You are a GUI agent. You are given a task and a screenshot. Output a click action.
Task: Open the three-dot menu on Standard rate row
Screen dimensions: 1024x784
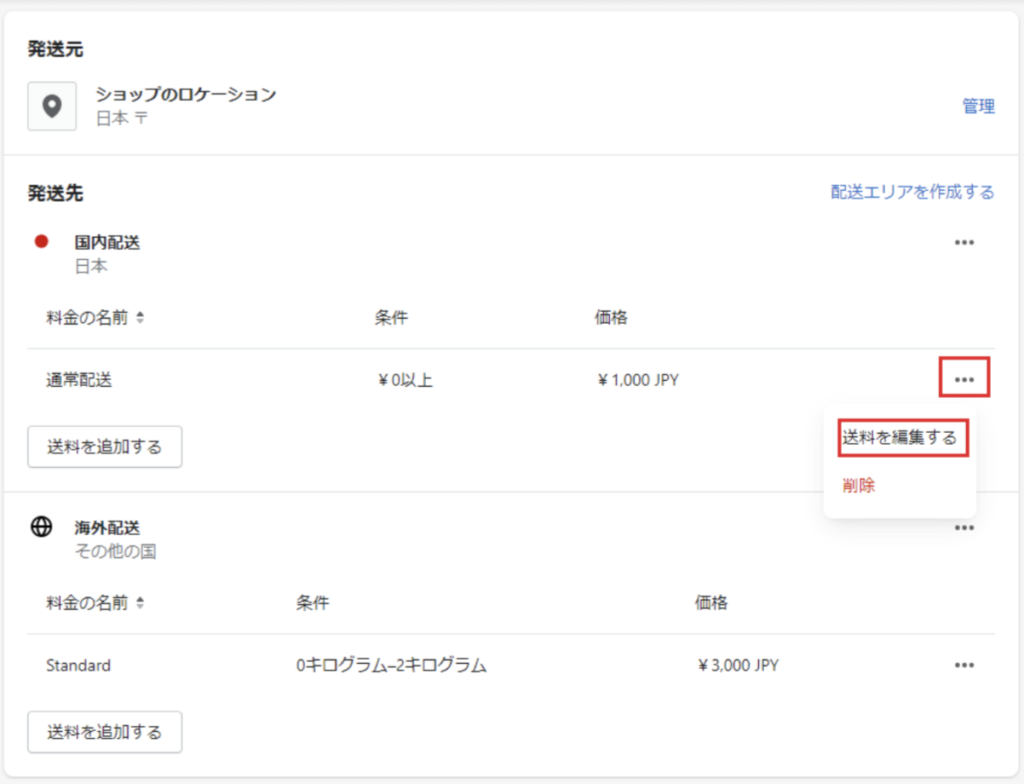pos(964,665)
